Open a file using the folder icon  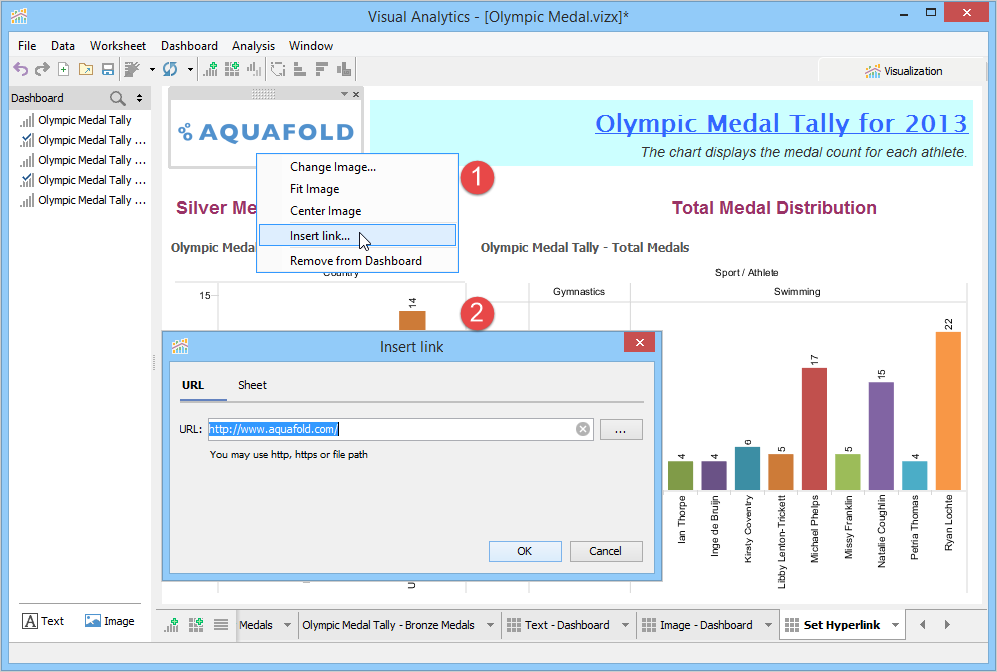click(86, 69)
